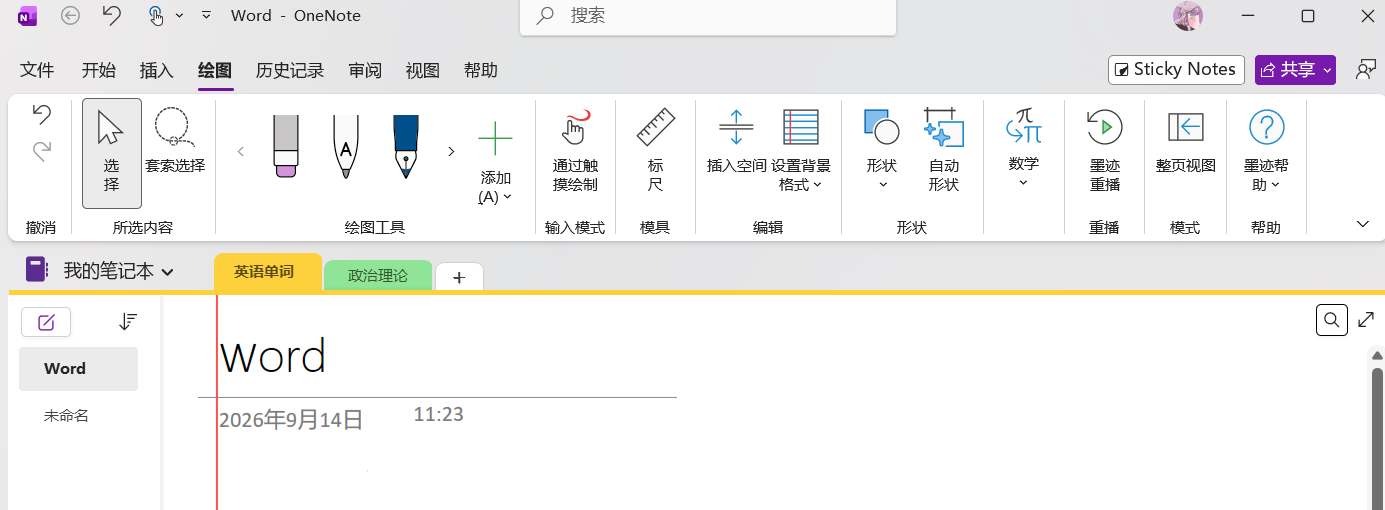Click the purple 共享 button
This screenshot has width=1385, height=510.
1295,69
